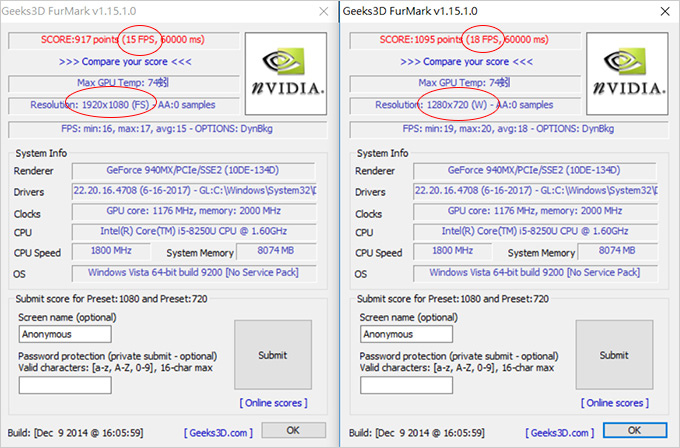680x448 pixels.
Task: Click 'Resolution: 1280x720 (W)' text
Action: coord(432,105)
